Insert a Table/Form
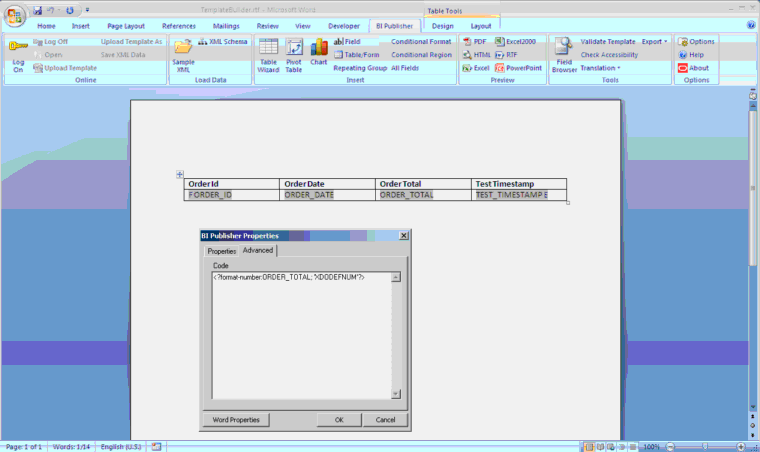The image size is (760, 452). click(357, 55)
